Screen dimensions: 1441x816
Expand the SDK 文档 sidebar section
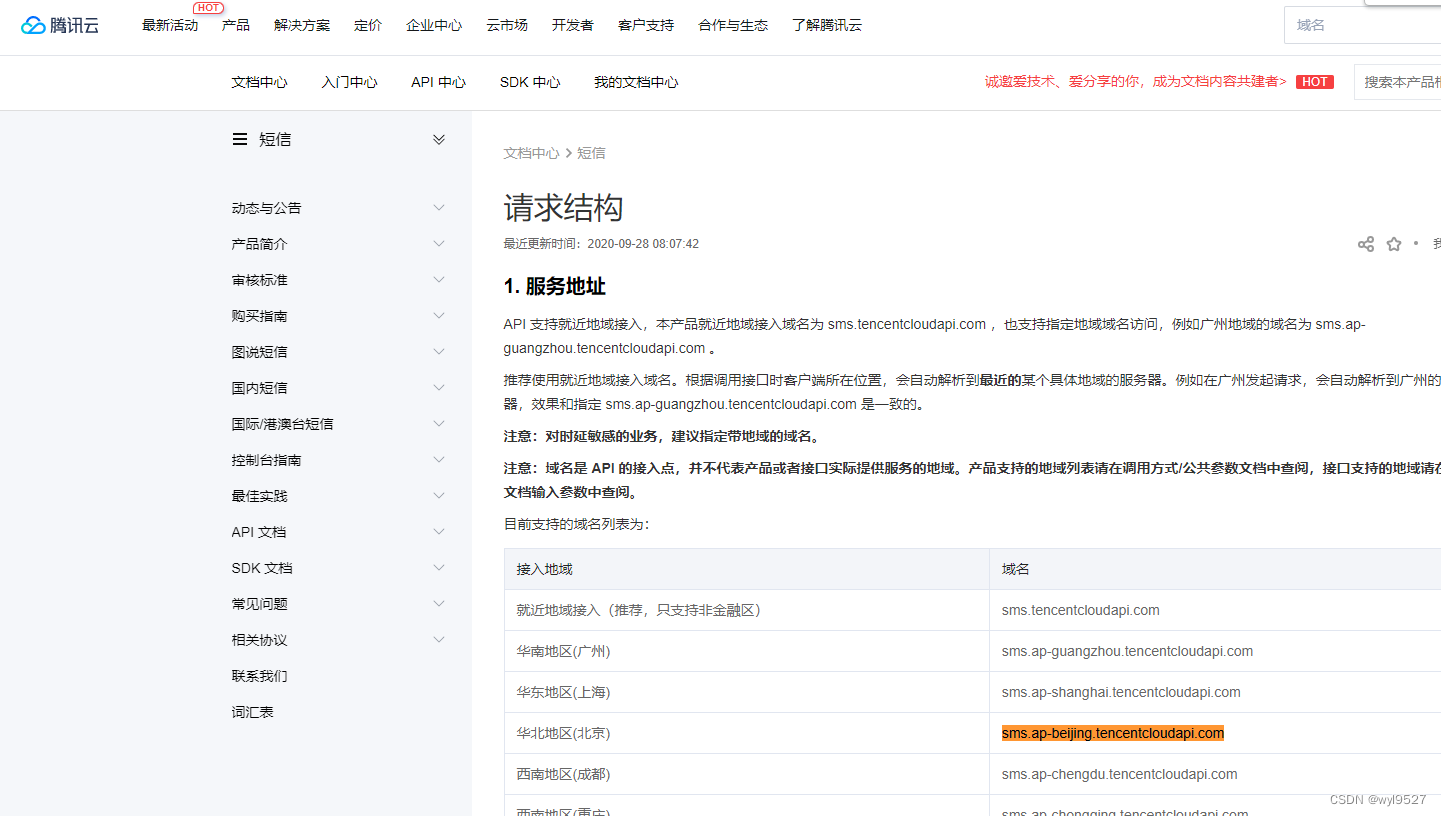pyautogui.click(x=439, y=568)
